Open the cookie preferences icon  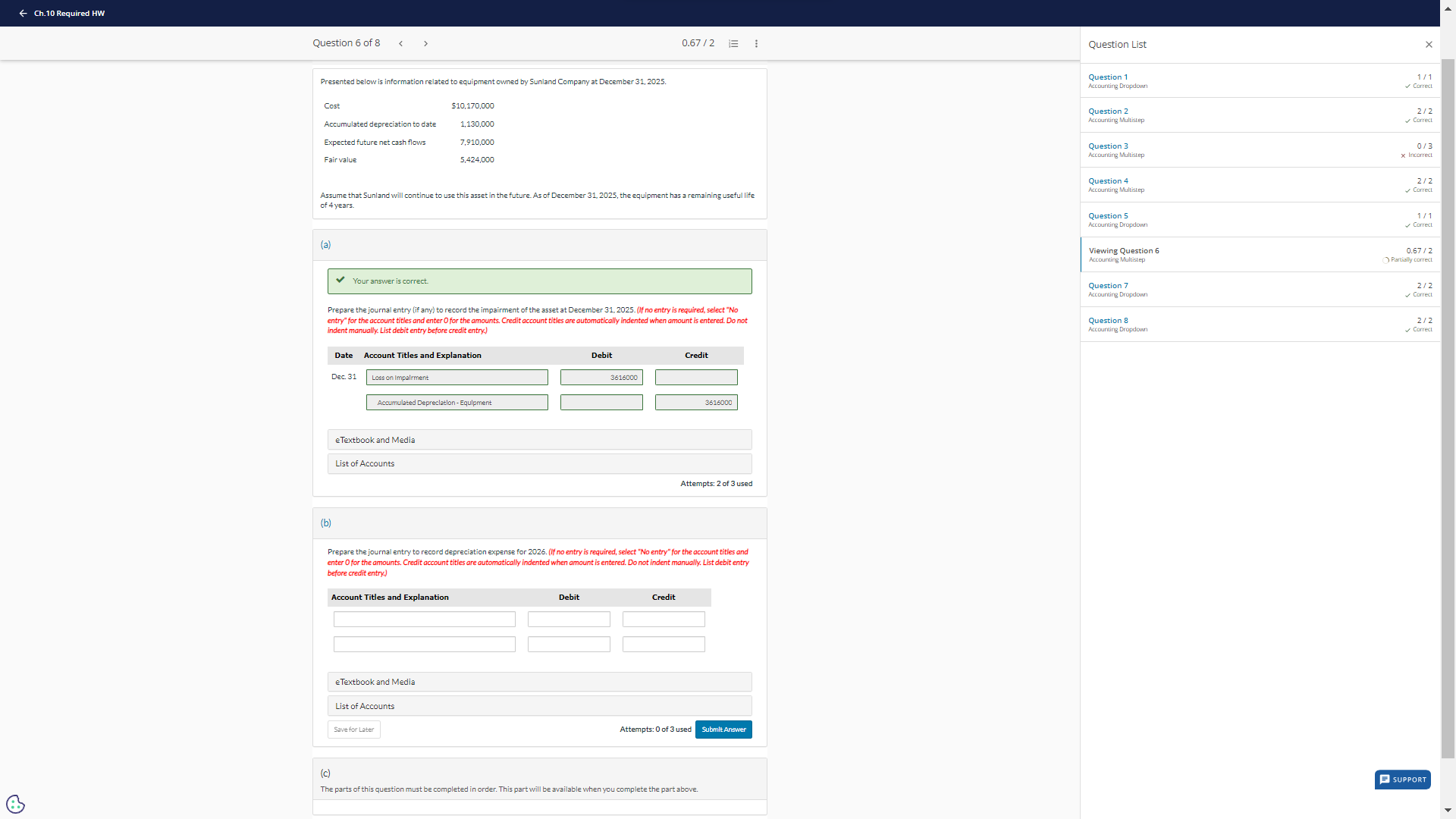coord(15,803)
